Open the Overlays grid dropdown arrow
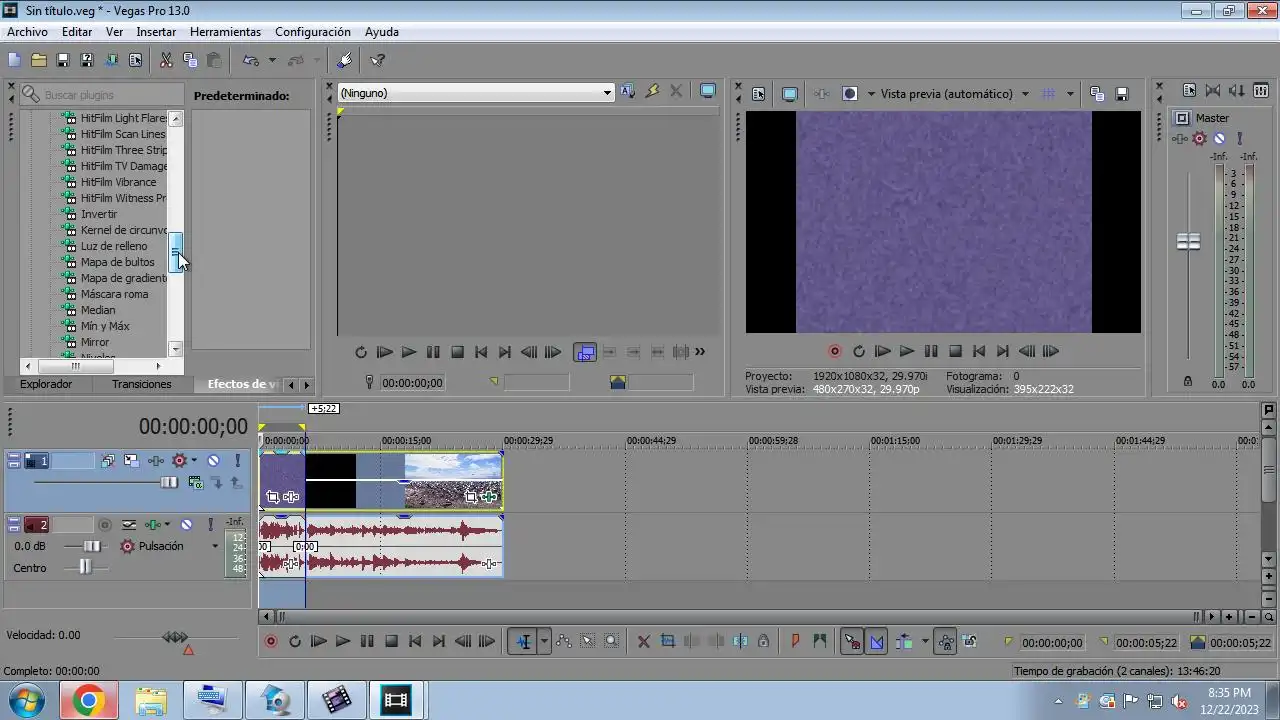The width and height of the screenshot is (1280, 720). point(1070,93)
